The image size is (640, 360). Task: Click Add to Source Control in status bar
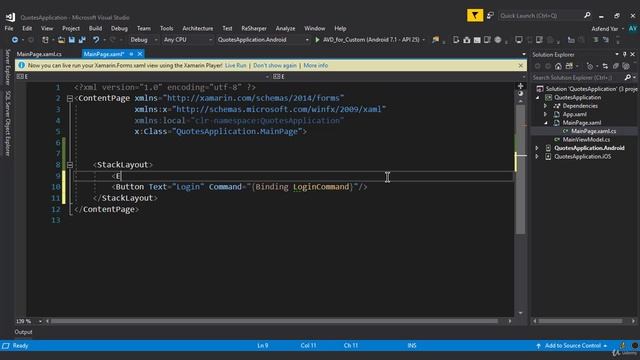(x=572, y=346)
